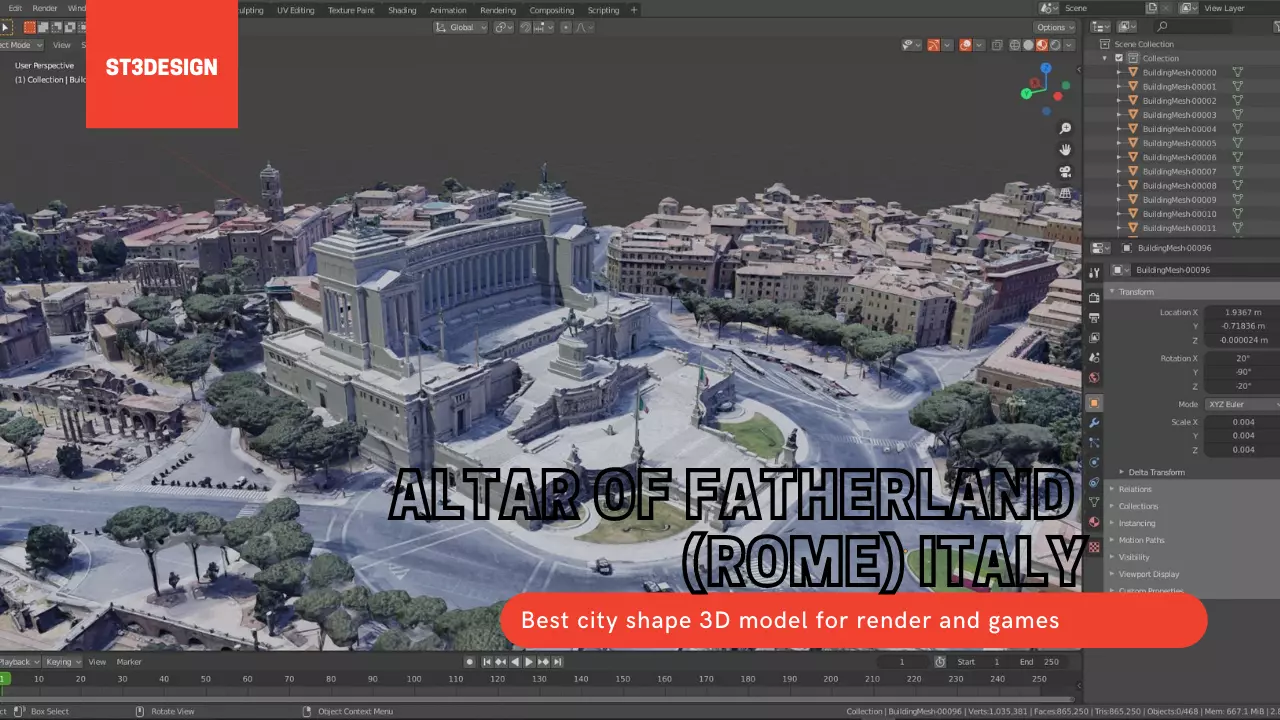Open the Output properties tab icon
The image size is (1280, 720).
(1094, 318)
